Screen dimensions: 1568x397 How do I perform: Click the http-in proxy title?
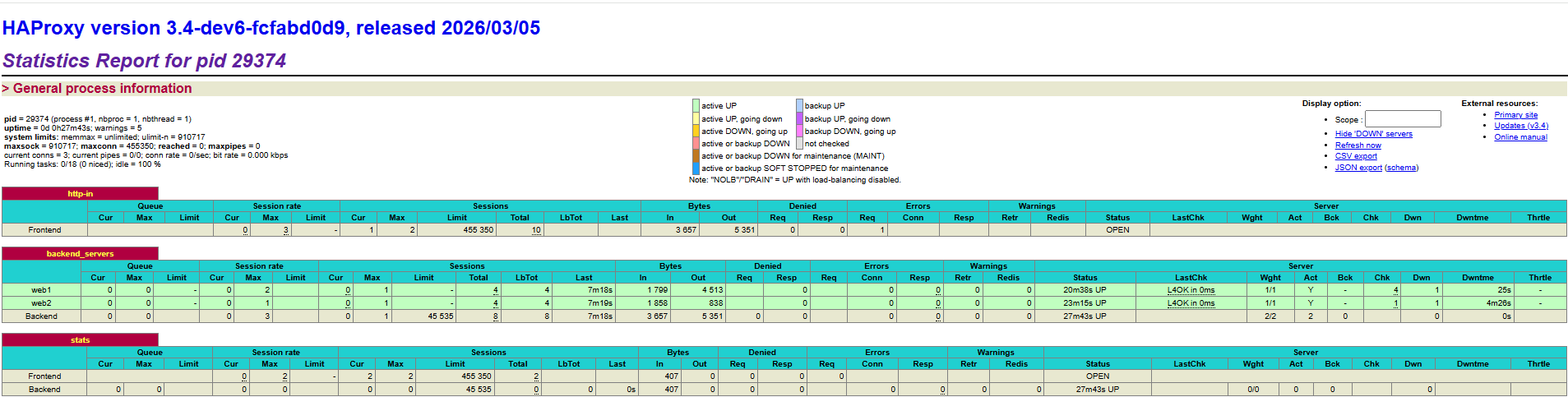point(80,194)
